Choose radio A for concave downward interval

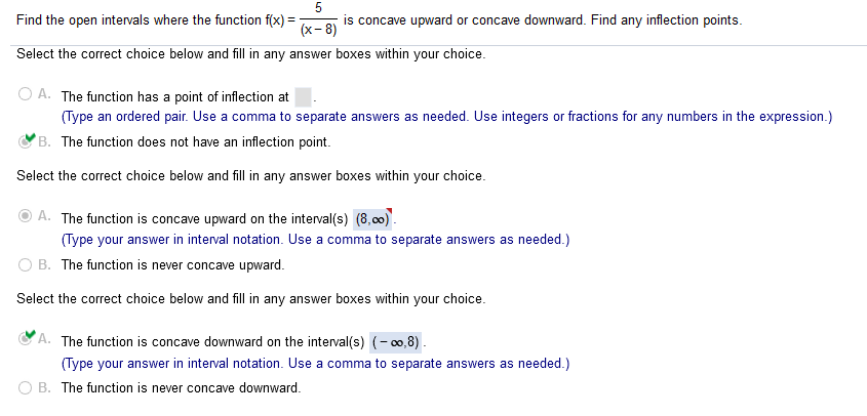(24, 339)
